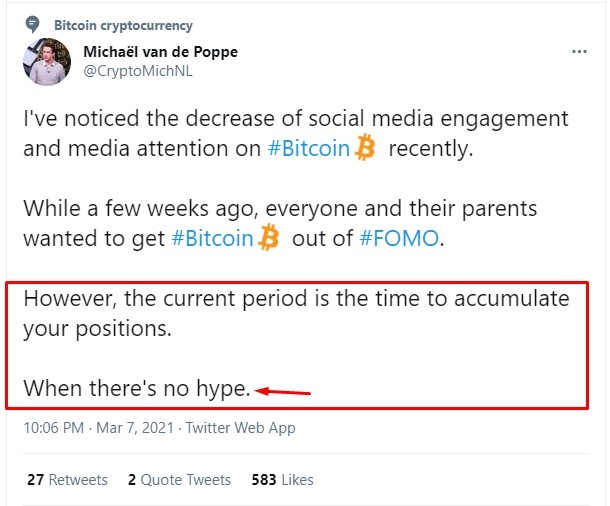Open the #FOMO hashtag
This screenshot has height=506, width=610.
(x=399, y=238)
